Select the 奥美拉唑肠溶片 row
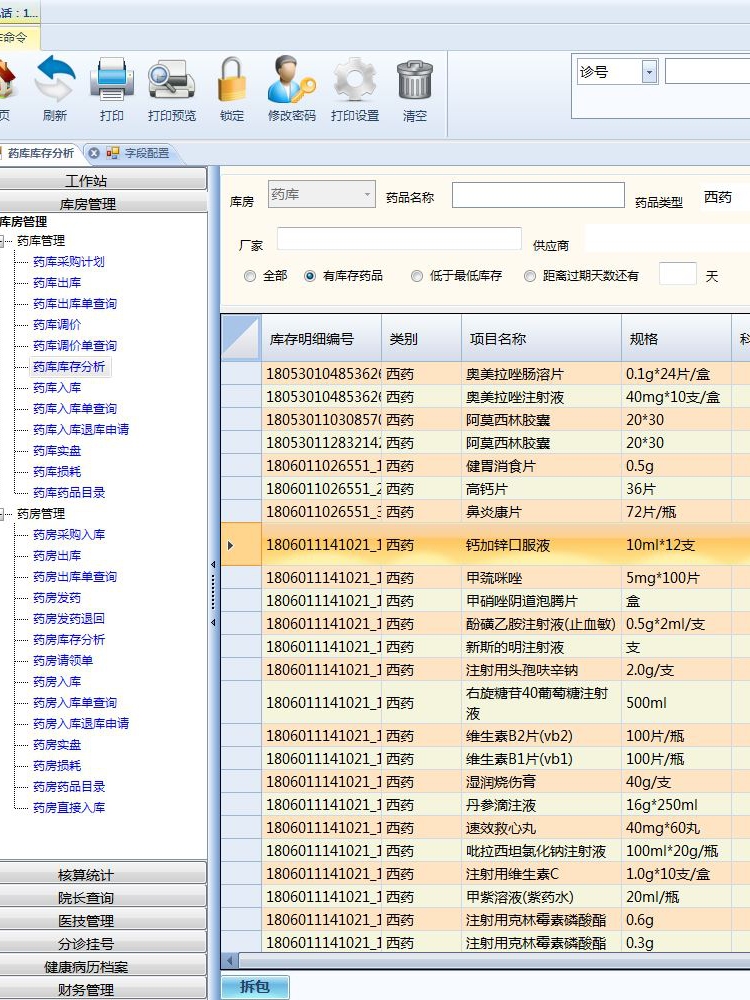Screen dimensions: 750x1000 pyautogui.click(x=486, y=374)
